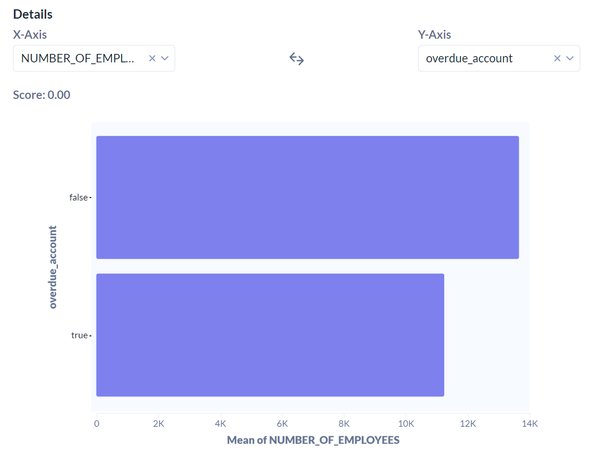Click the 10K axis tick label

click(406, 424)
